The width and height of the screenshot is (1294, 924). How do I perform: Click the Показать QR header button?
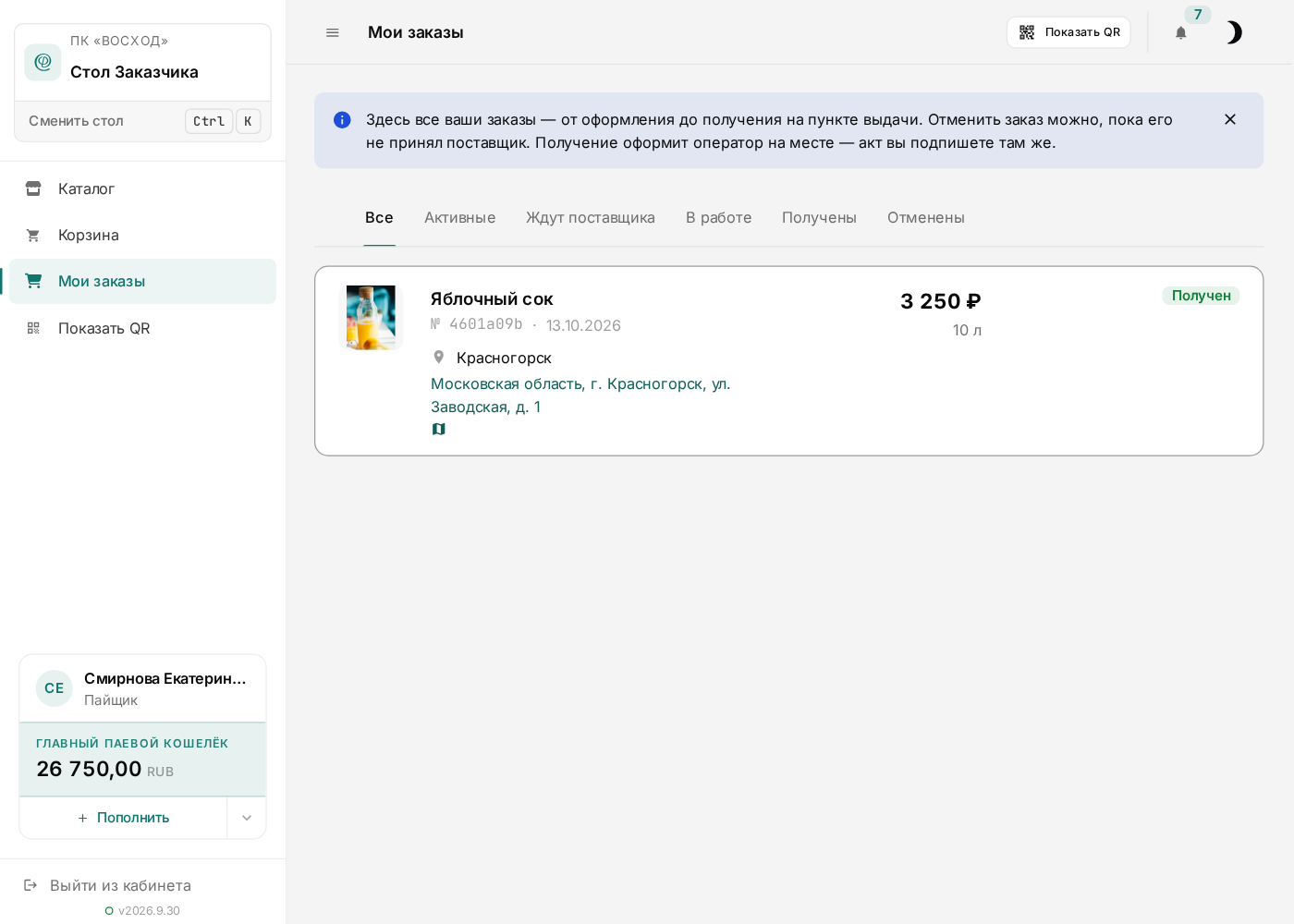(1068, 32)
